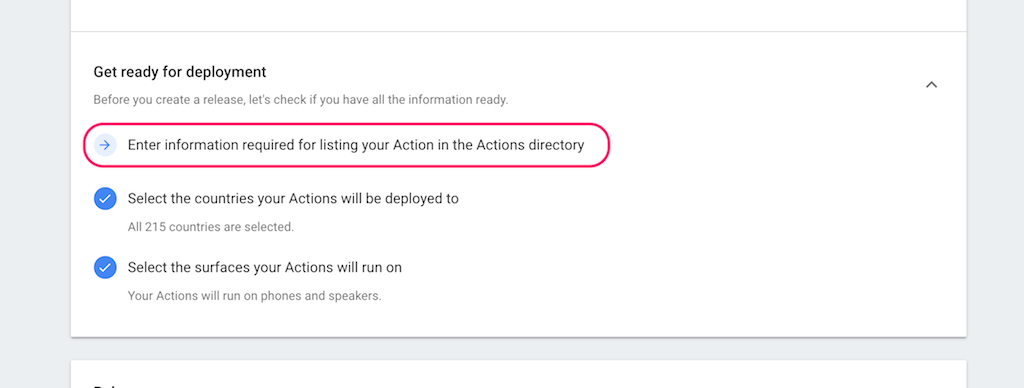
Task: Click the gray page background beside the card
Action: (35, 196)
